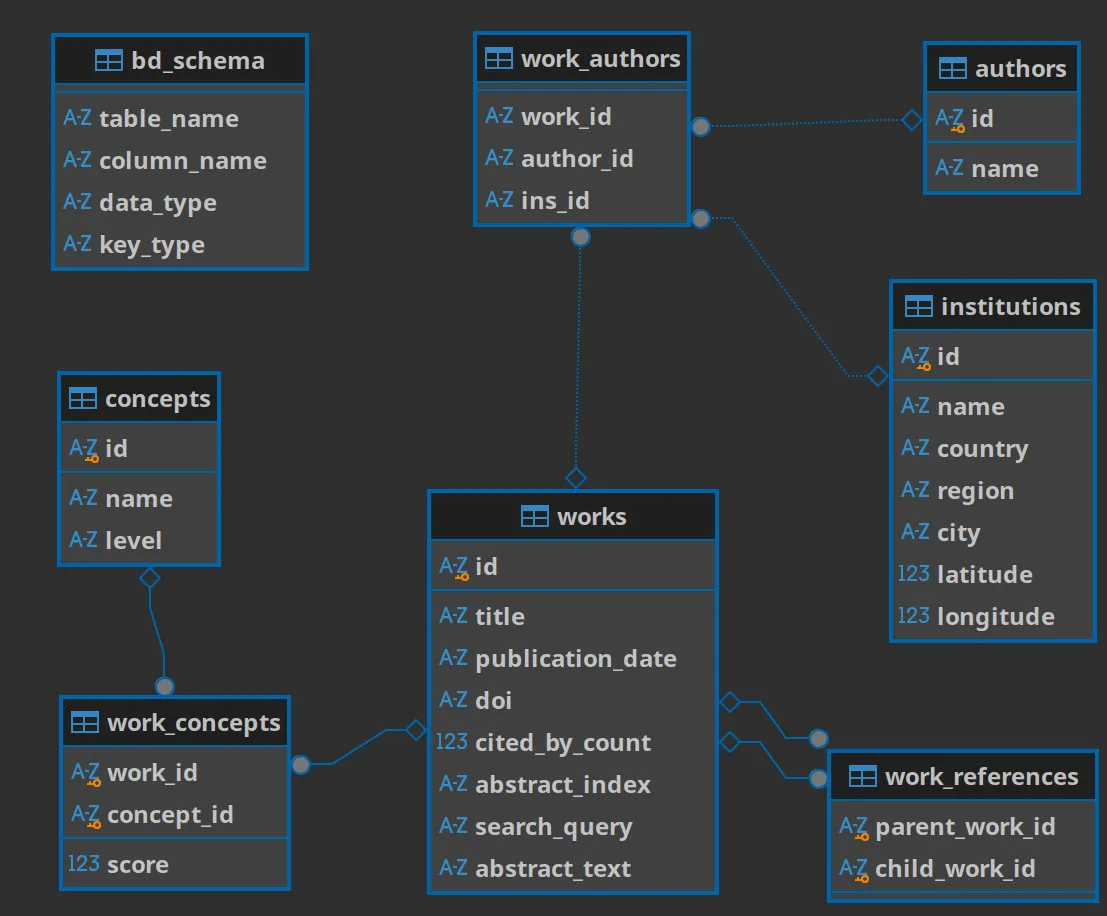1107x916 pixels.
Task: Select the work_authors table title
Action: coord(601,59)
